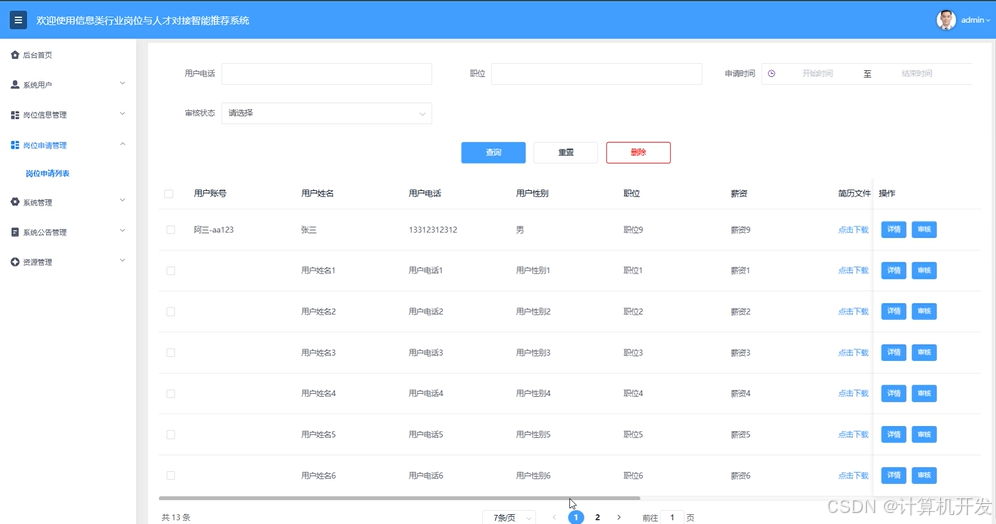Open the 系统公告管理 sidebar menu
The height and width of the screenshot is (524, 996).
(x=68, y=232)
